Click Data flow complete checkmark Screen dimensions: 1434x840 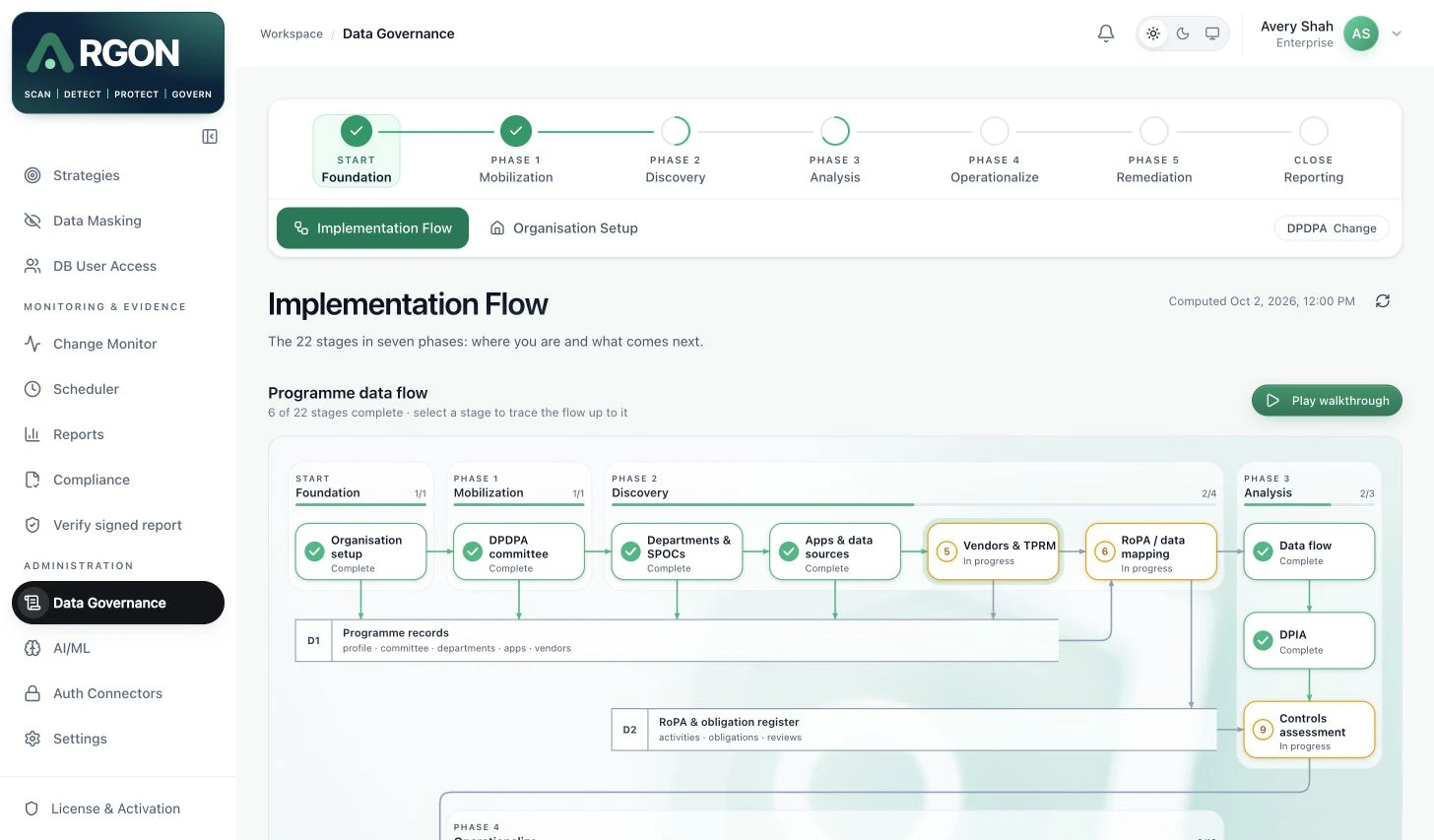(x=1263, y=551)
